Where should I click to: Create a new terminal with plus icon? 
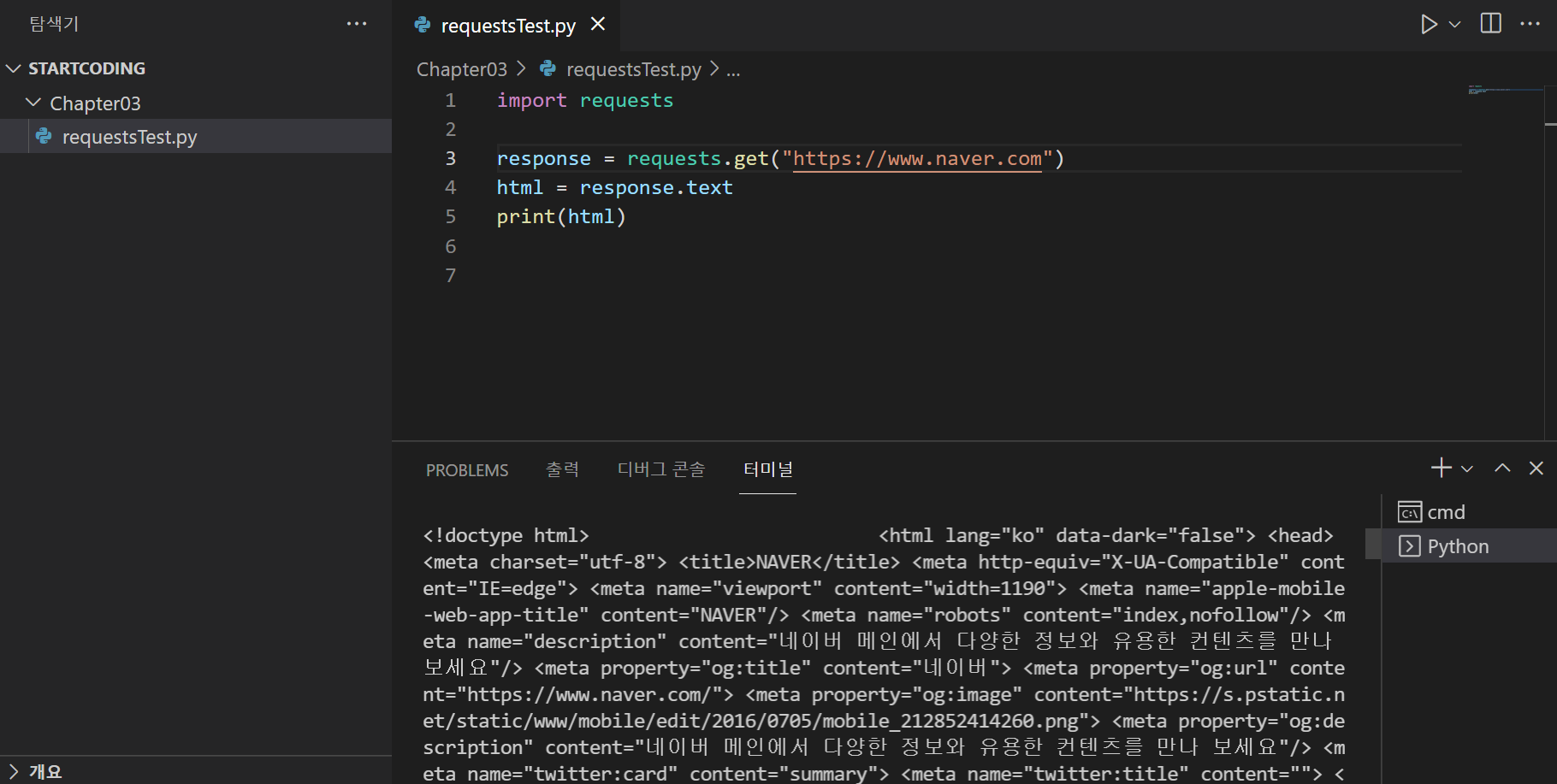[x=1442, y=468]
